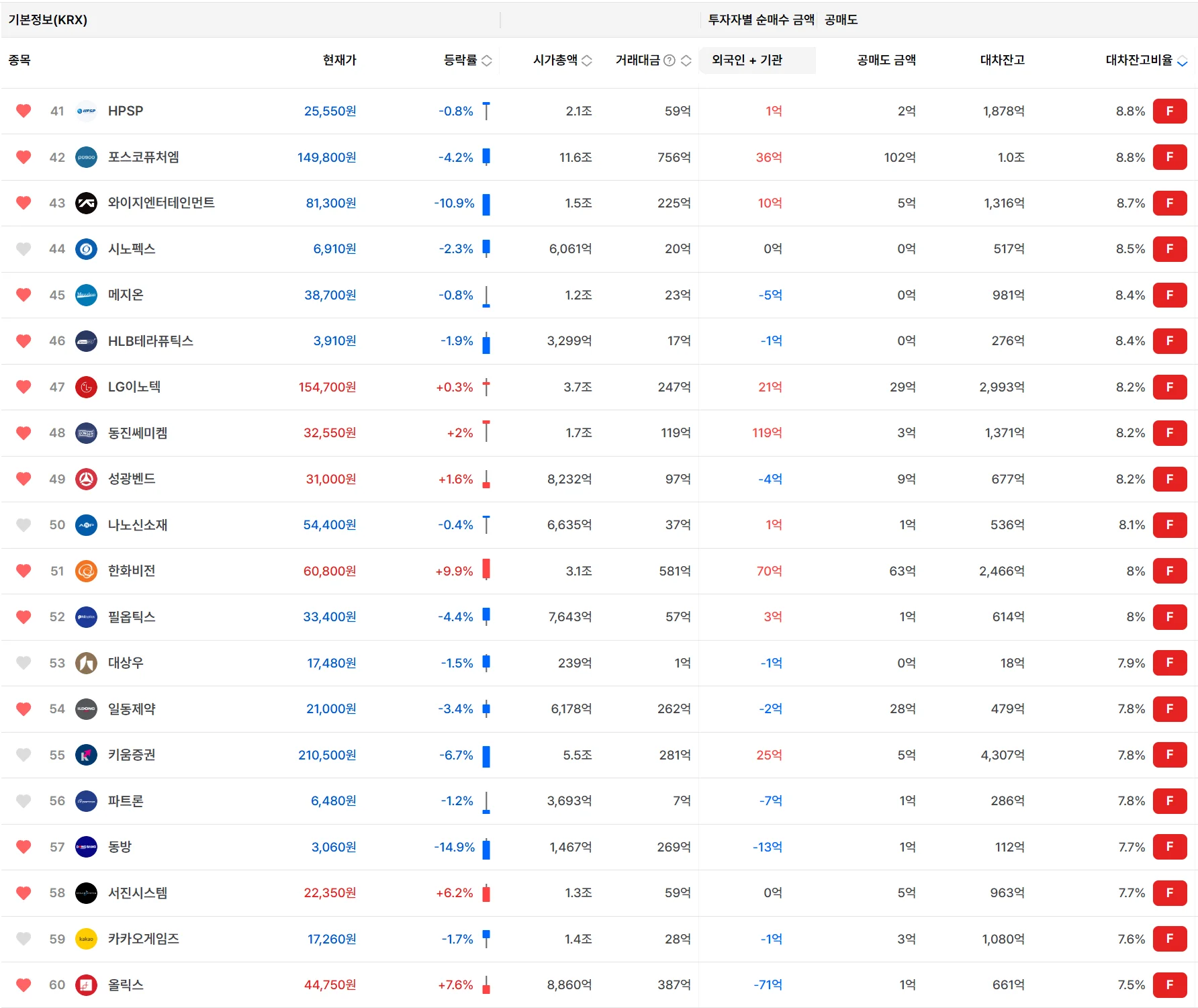Click the LG이노텍 red logo icon
The height and width of the screenshot is (1008, 1198).
tap(86, 387)
